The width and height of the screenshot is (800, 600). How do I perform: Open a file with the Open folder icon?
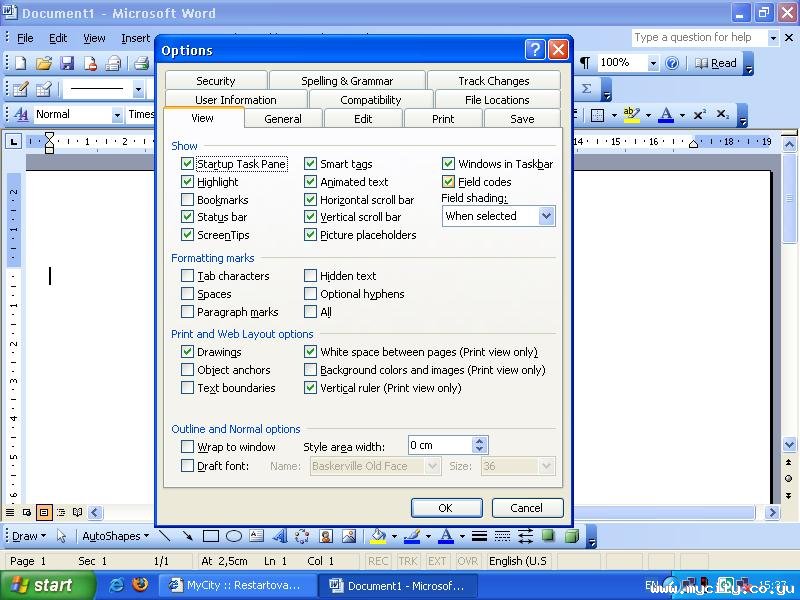pyautogui.click(x=44, y=63)
